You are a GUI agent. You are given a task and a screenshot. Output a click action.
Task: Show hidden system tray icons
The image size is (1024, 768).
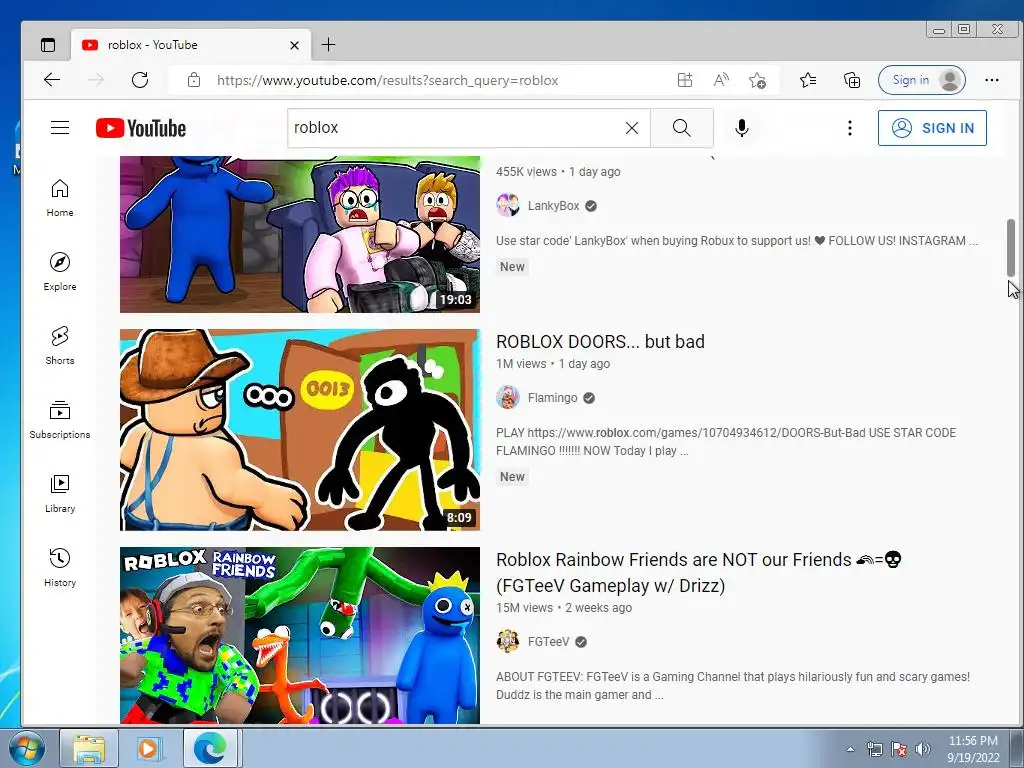850,749
